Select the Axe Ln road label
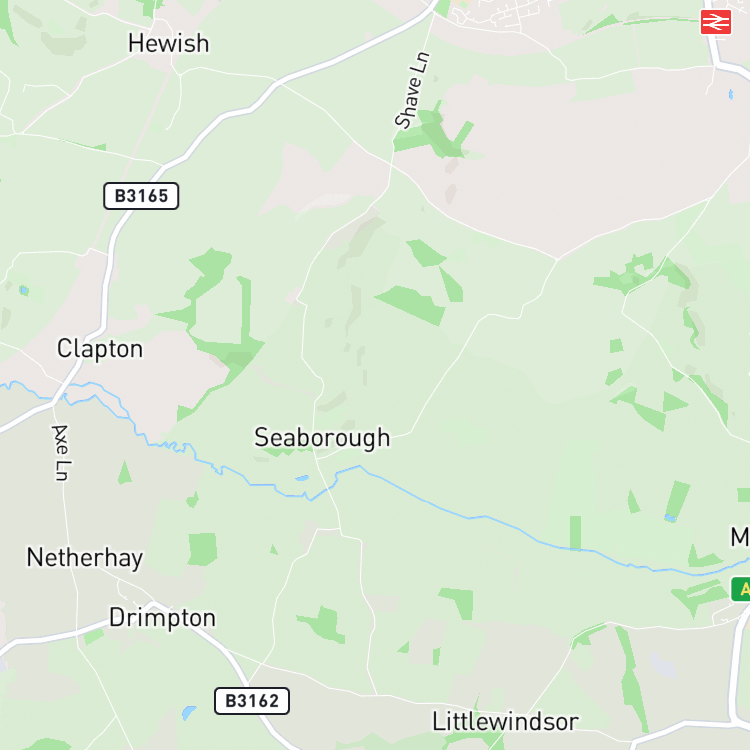 tap(61, 452)
